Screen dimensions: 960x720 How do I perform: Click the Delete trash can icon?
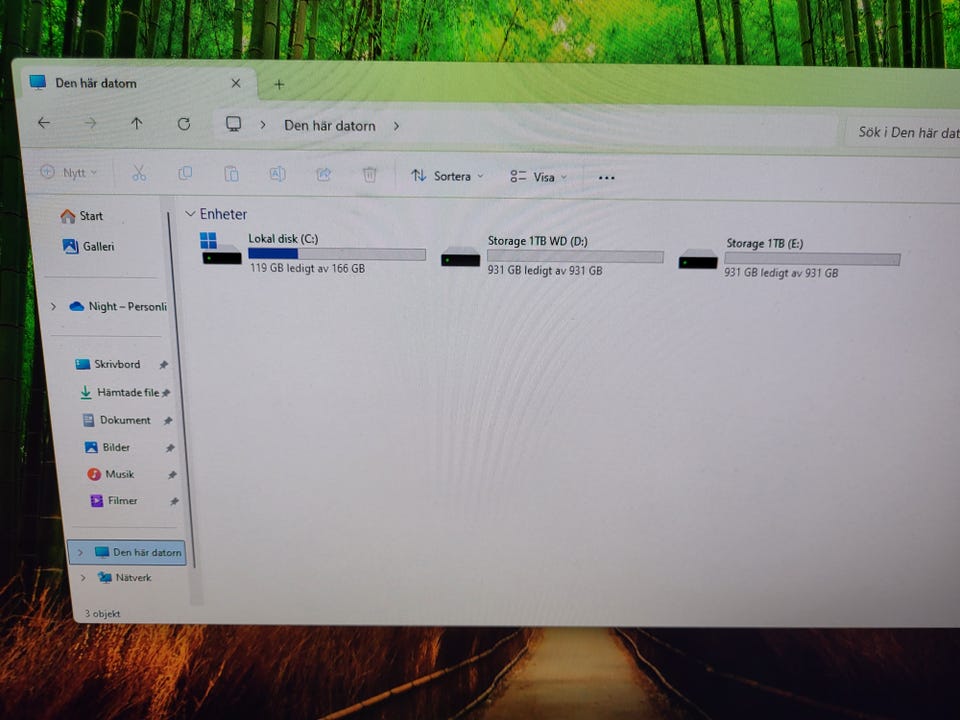(369, 175)
